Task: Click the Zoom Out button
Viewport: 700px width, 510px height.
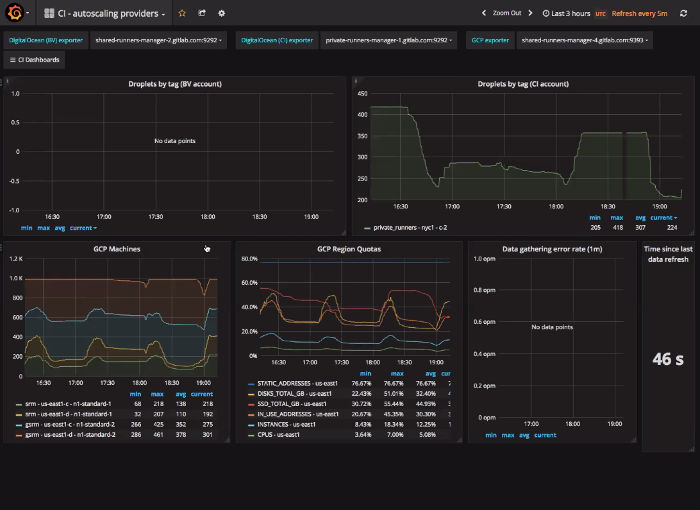Action: [507, 13]
